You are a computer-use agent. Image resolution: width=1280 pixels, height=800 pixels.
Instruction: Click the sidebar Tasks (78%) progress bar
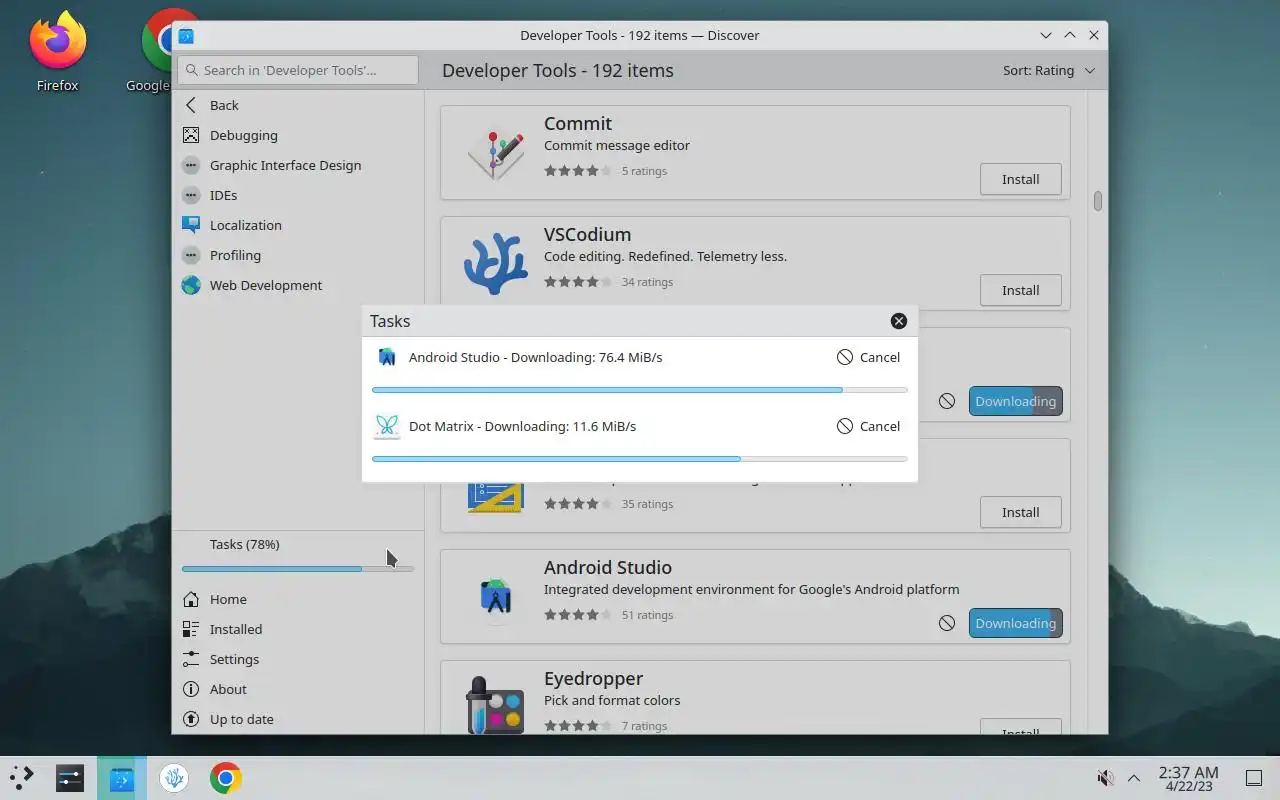(298, 569)
